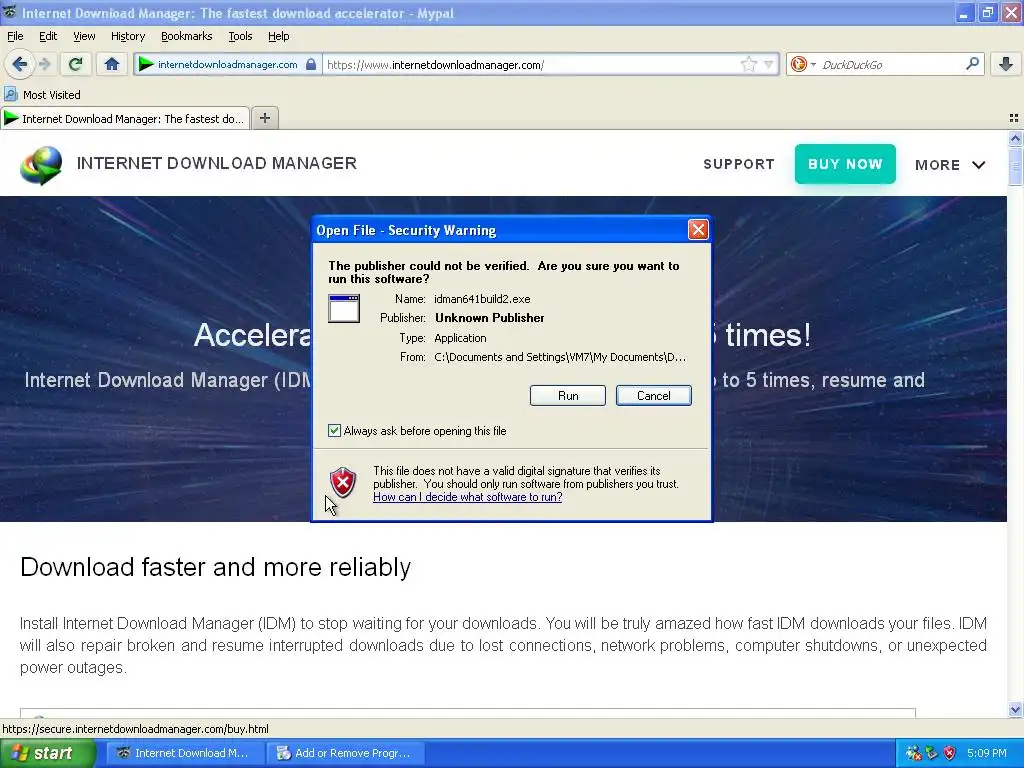Open the Help menu

point(278,36)
